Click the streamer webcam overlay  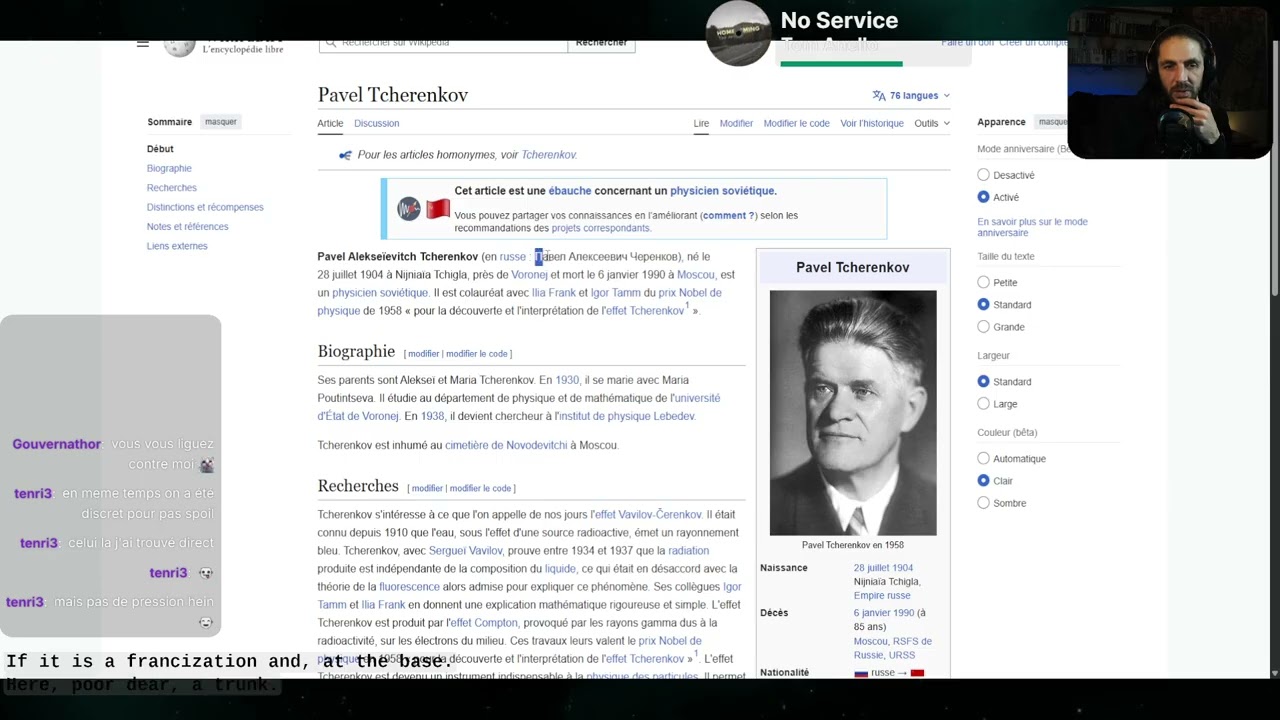coord(1169,84)
